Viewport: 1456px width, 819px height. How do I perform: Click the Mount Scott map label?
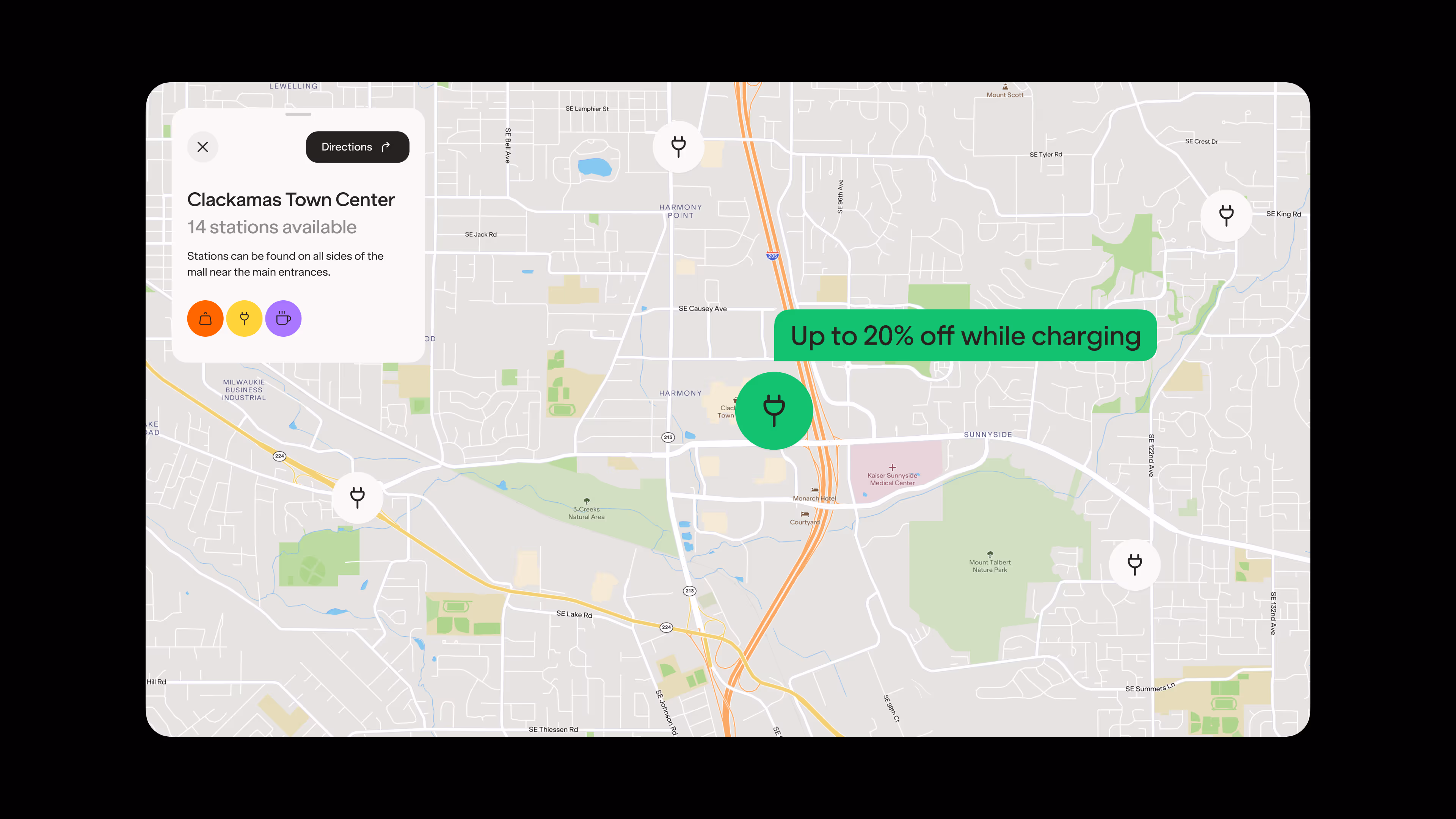pos(1005,94)
